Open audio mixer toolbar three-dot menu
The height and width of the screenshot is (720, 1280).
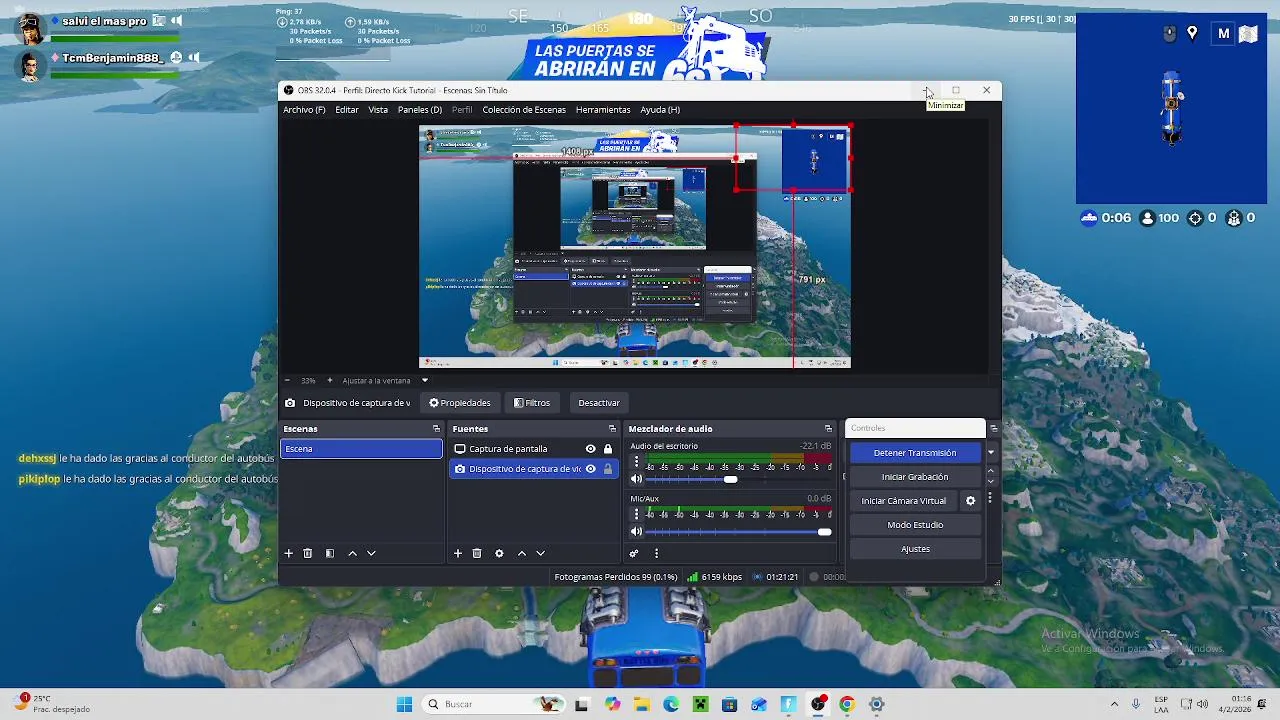[x=656, y=553]
